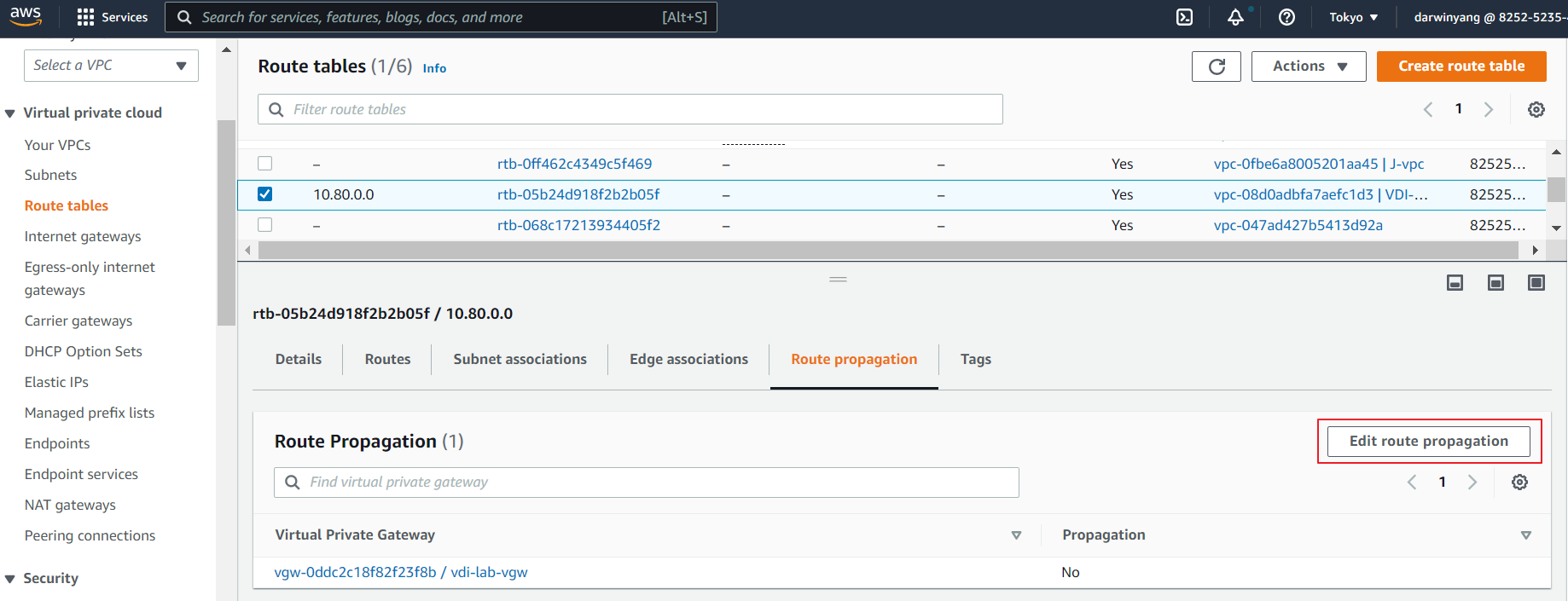The image size is (1568, 601).
Task: Open the help question mark menu
Action: click(1286, 17)
